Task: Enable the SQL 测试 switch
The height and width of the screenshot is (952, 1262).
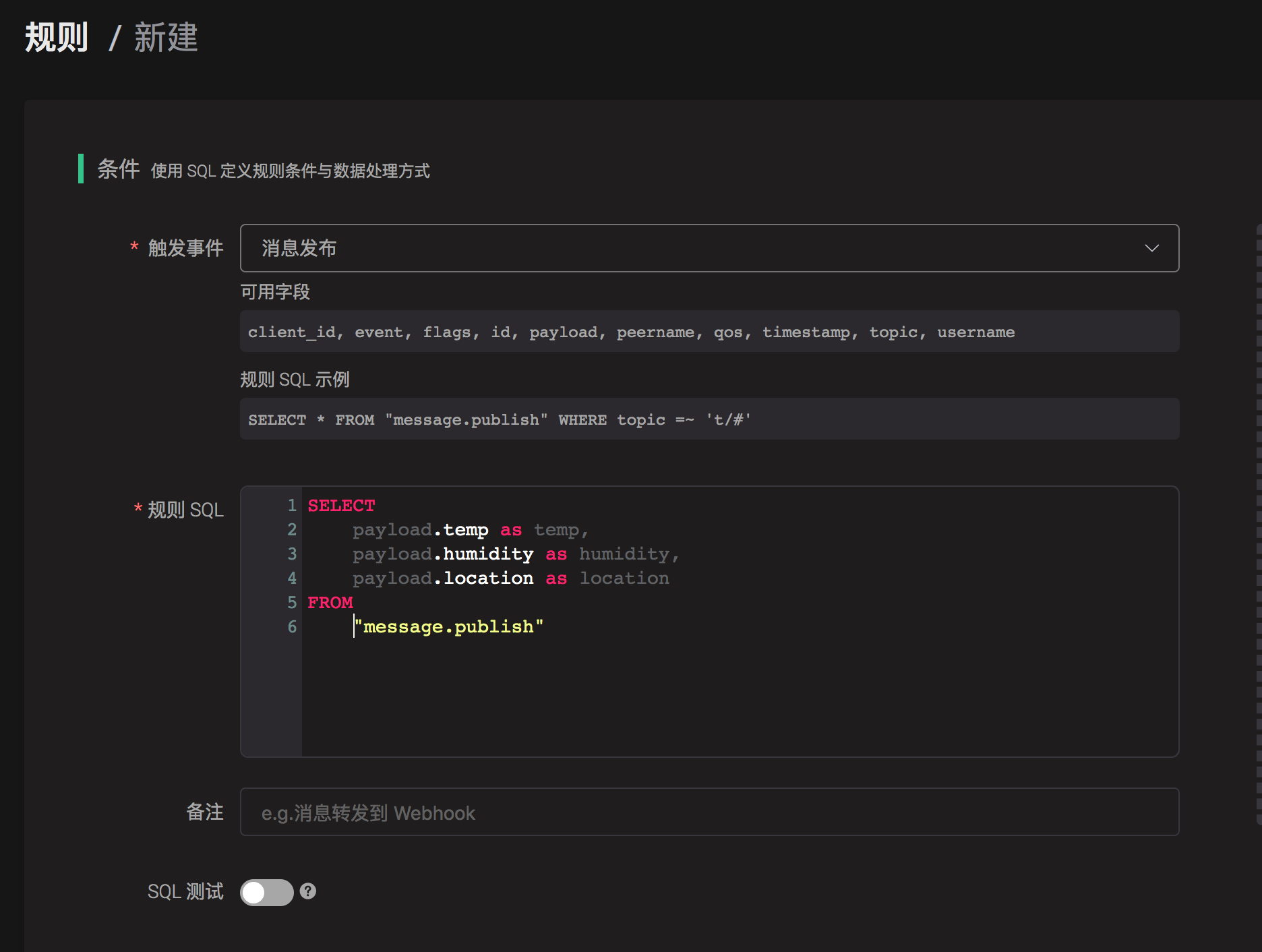Action: point(266,892)
